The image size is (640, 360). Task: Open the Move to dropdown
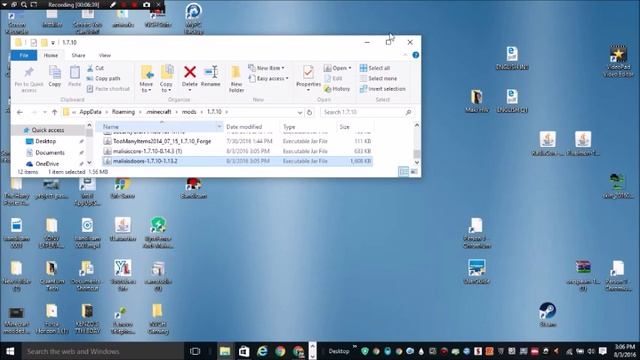(x=146, y=87)
